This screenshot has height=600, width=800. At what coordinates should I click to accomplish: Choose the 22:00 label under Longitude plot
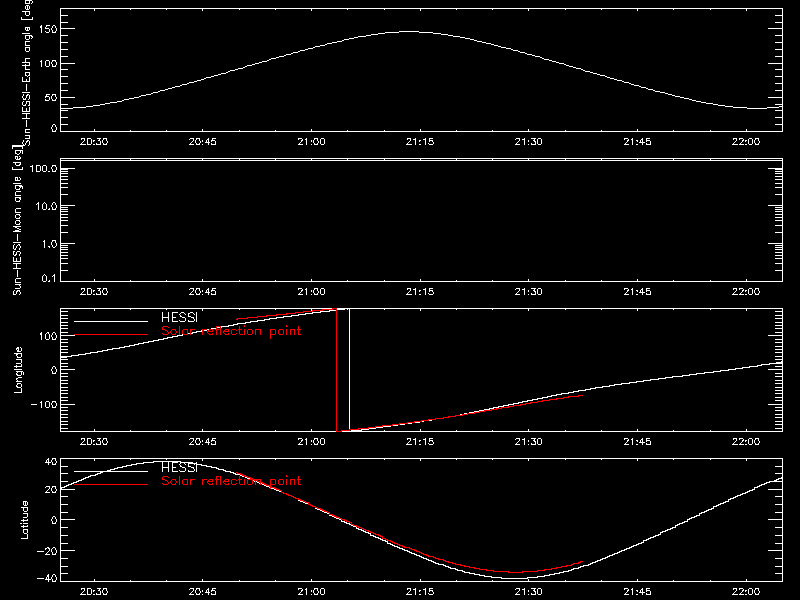(746, 442)
